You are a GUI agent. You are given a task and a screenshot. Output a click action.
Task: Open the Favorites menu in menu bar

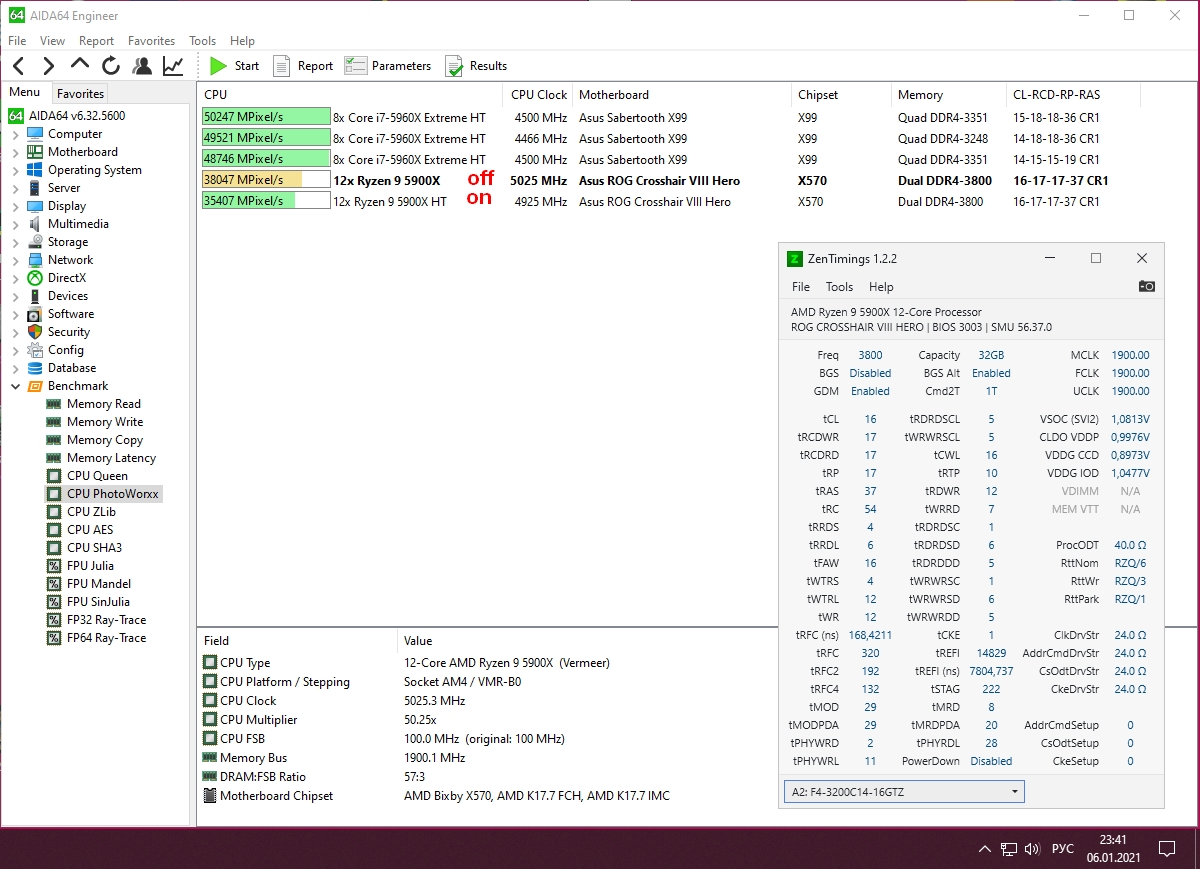pyautogui.click(x=151, y=41)
